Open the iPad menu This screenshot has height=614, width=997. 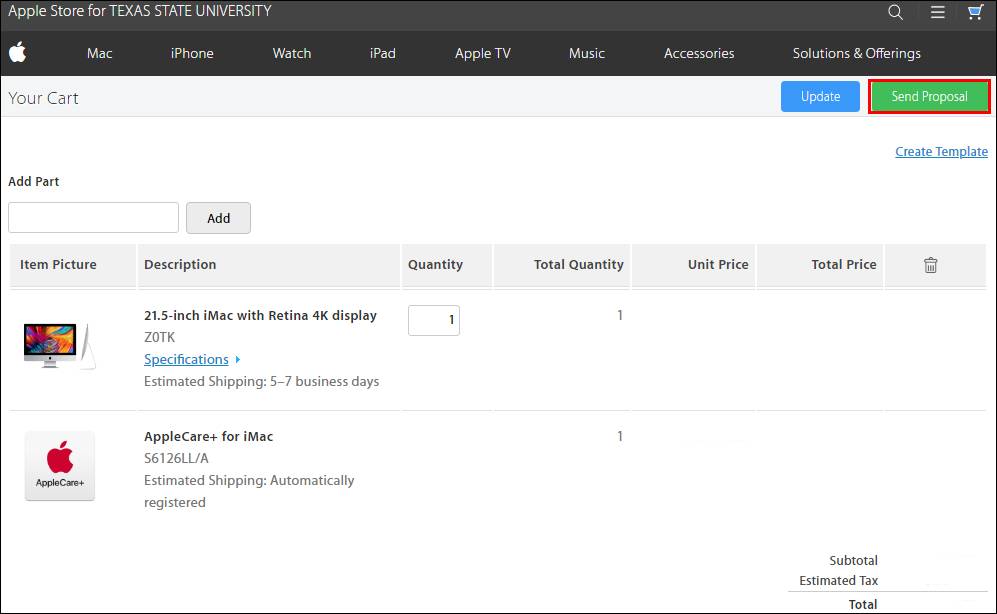[x=383, y=53]
